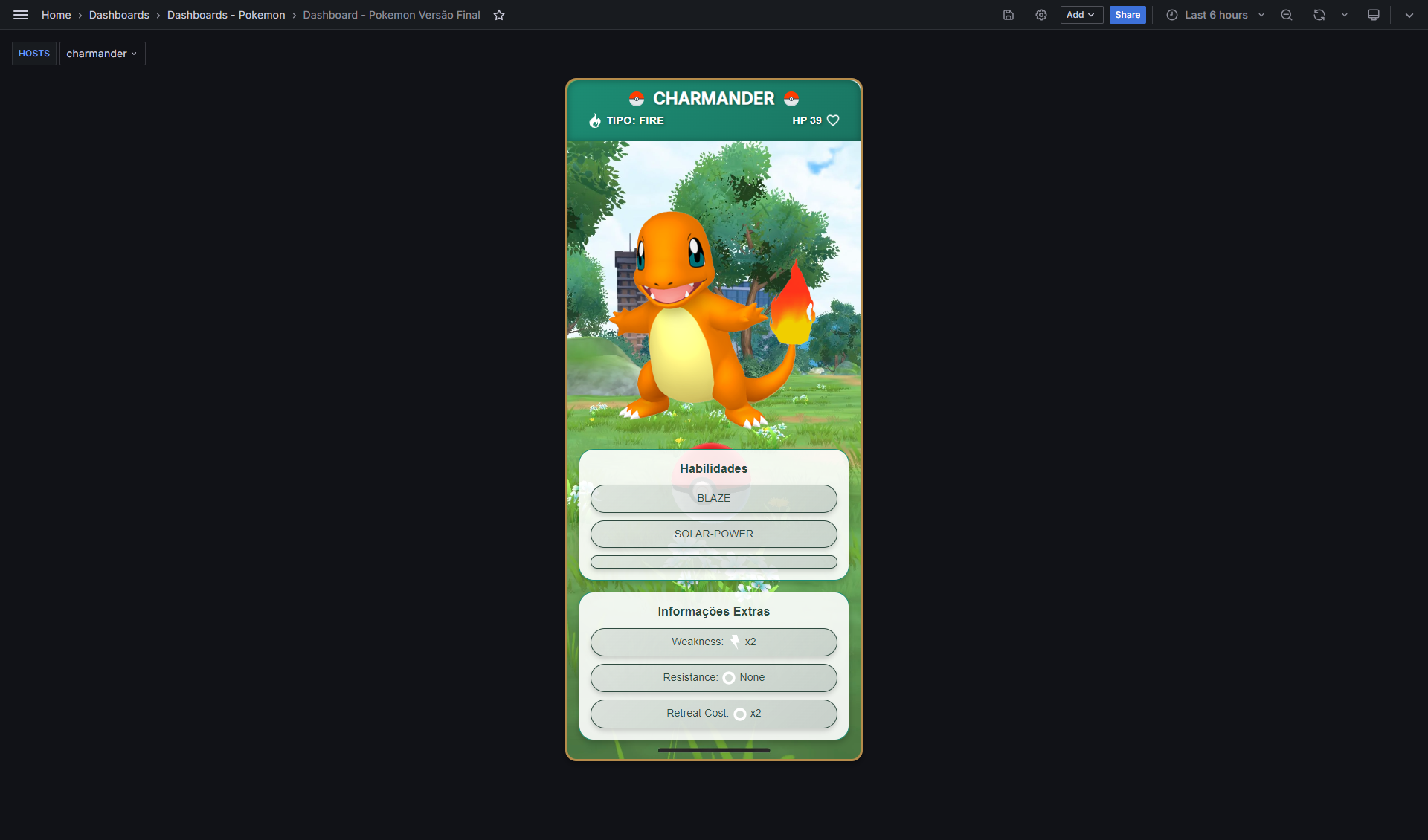Select the SOLAR-POWER ability pill
This screenshot has height=840, width=1428.
coord(714,534)
